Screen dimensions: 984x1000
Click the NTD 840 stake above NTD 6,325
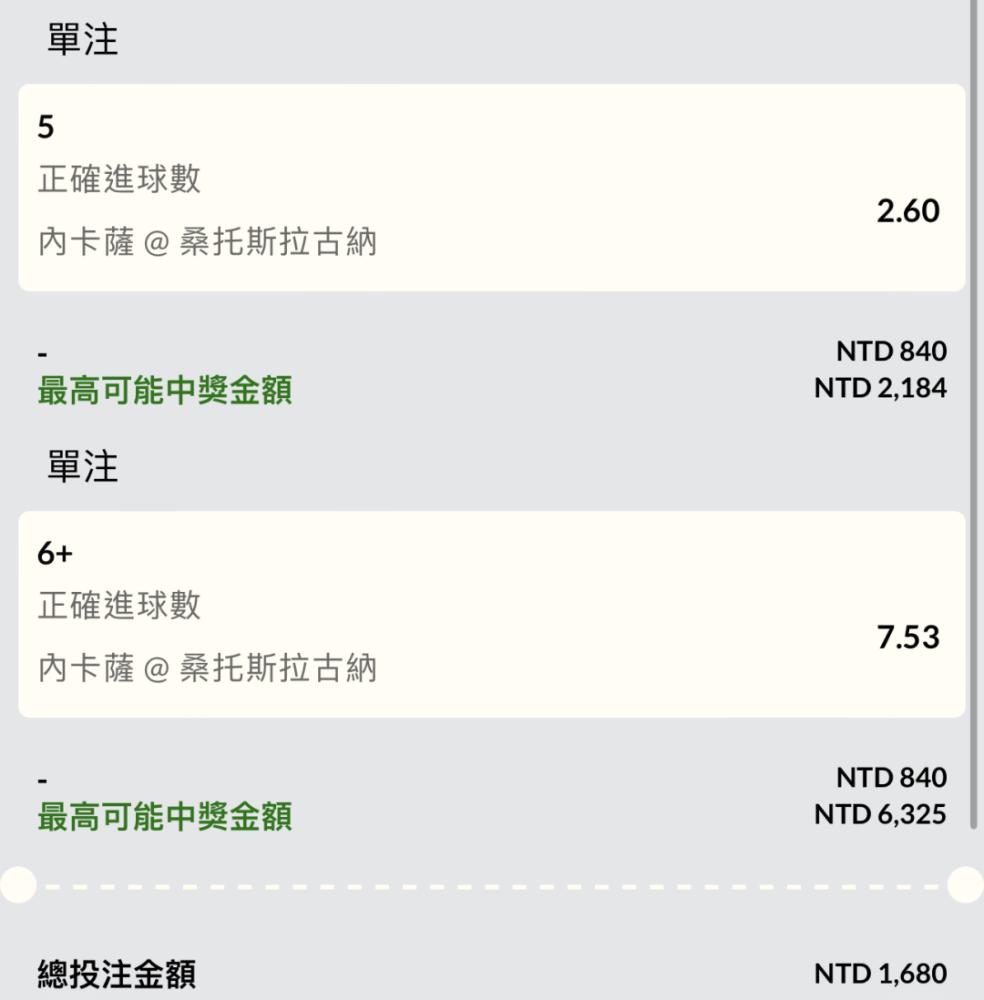click(891, 777)
